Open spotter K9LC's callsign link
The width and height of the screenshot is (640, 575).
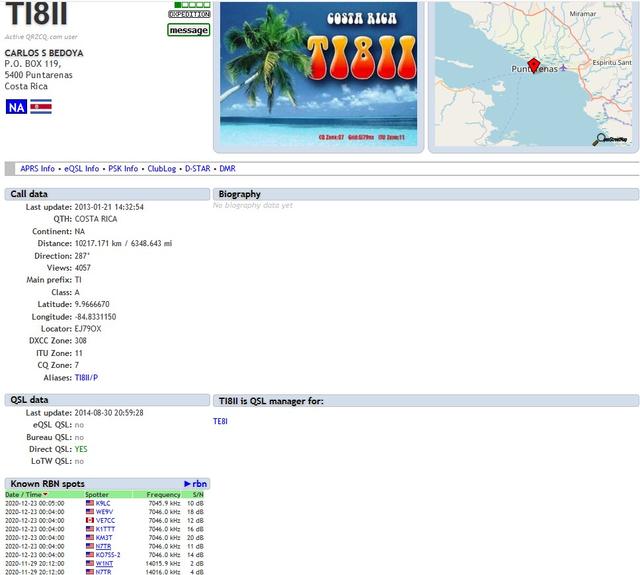tap(103, 503)
